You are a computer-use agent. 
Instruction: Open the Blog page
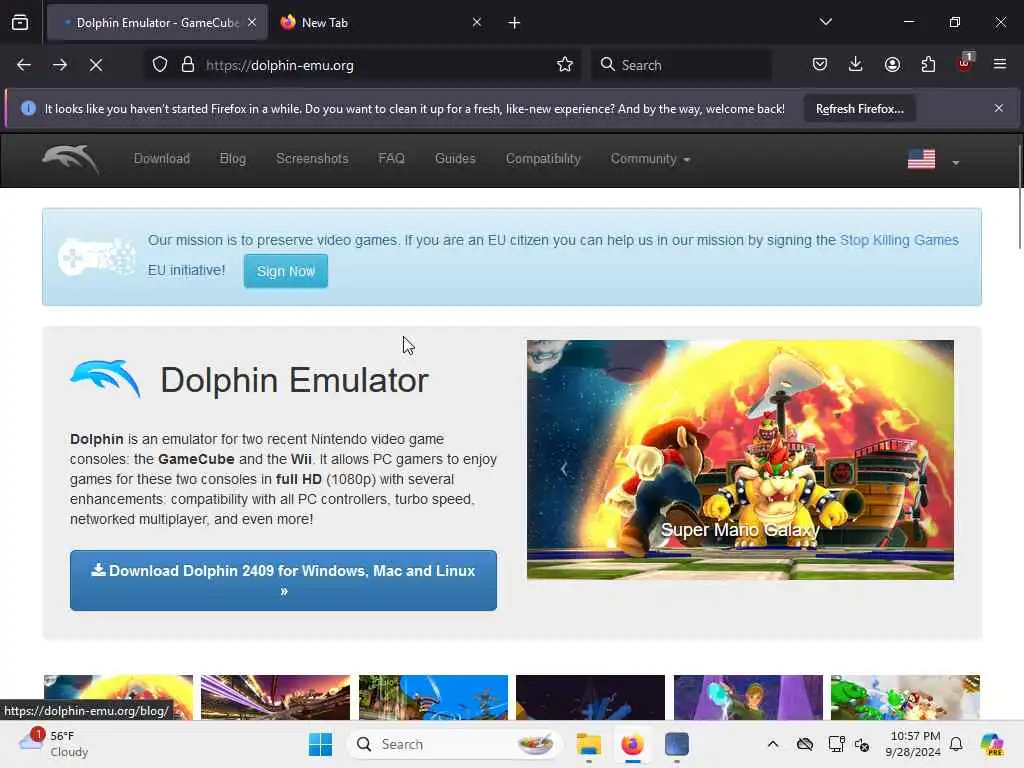(x=232, y=159)
